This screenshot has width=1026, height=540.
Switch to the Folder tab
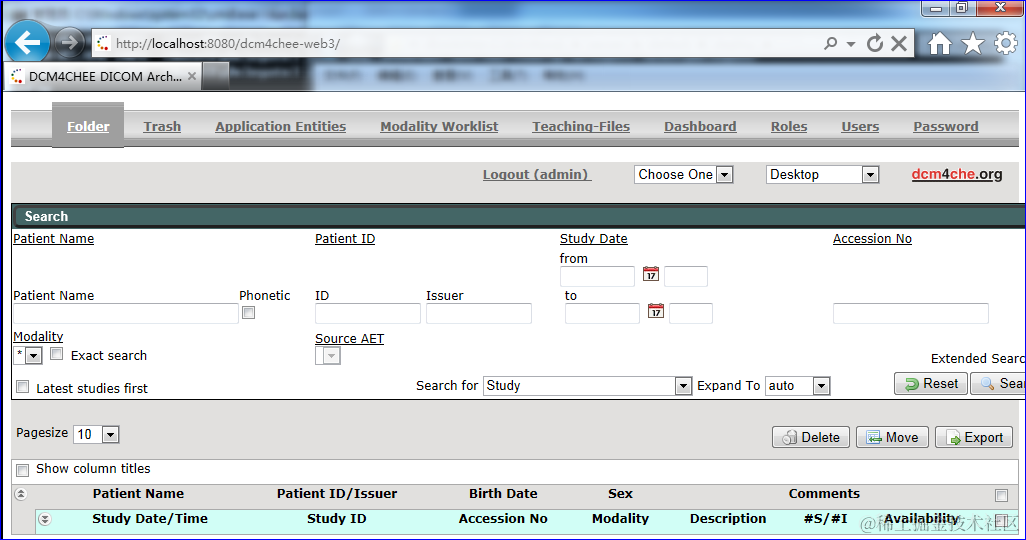pos(88,126)
